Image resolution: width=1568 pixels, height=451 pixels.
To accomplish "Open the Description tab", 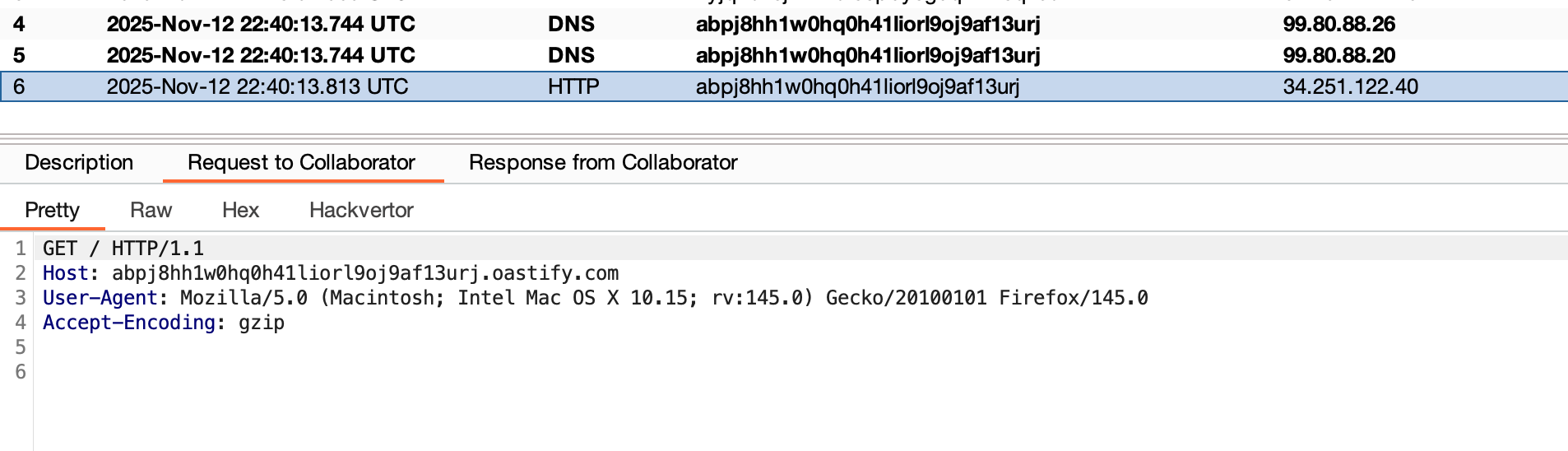I will [79, 162].
